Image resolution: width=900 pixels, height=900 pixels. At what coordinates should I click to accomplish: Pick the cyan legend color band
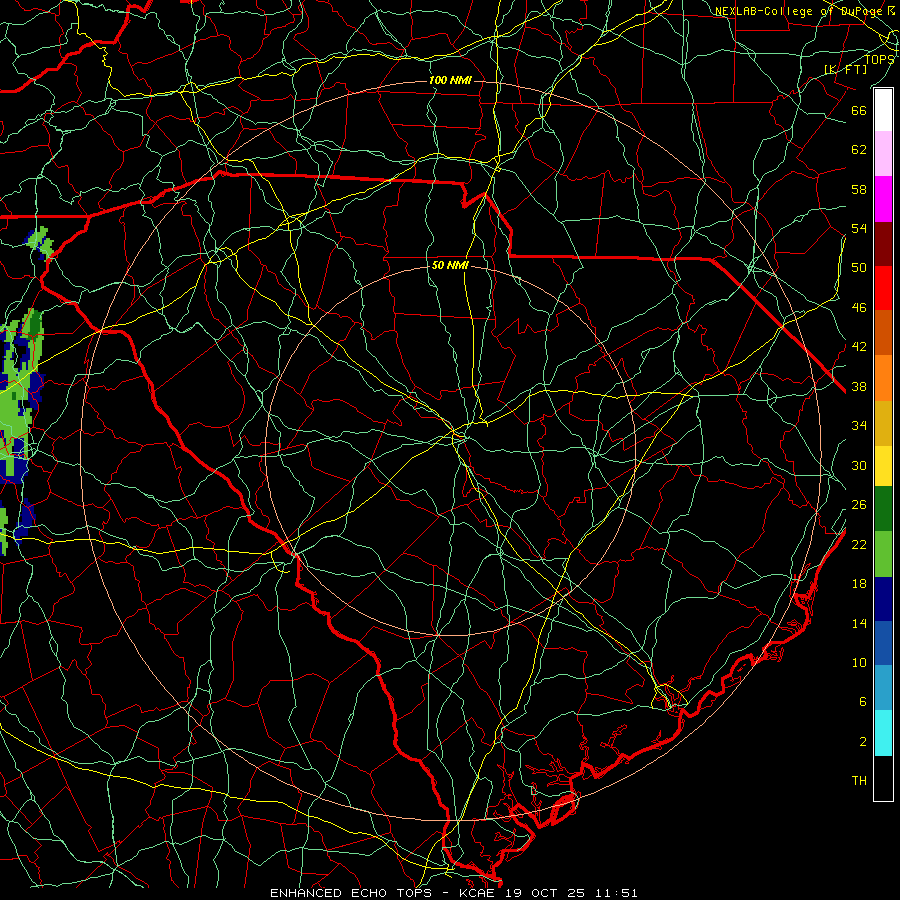point(883,733)
